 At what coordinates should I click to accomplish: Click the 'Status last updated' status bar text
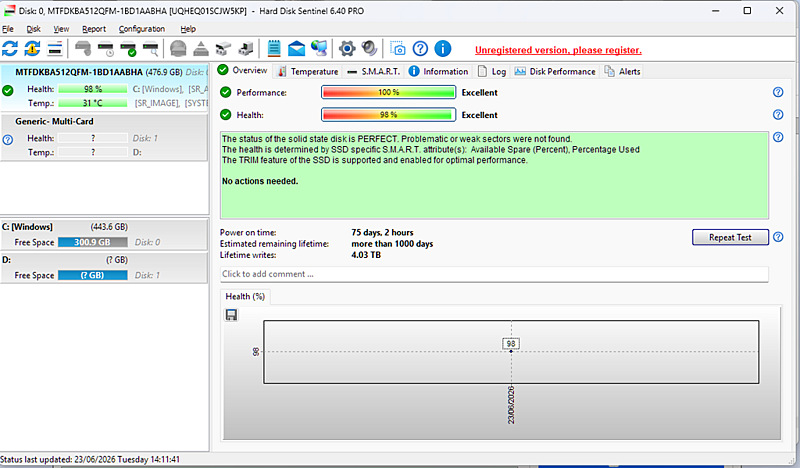tap(90, 459)
